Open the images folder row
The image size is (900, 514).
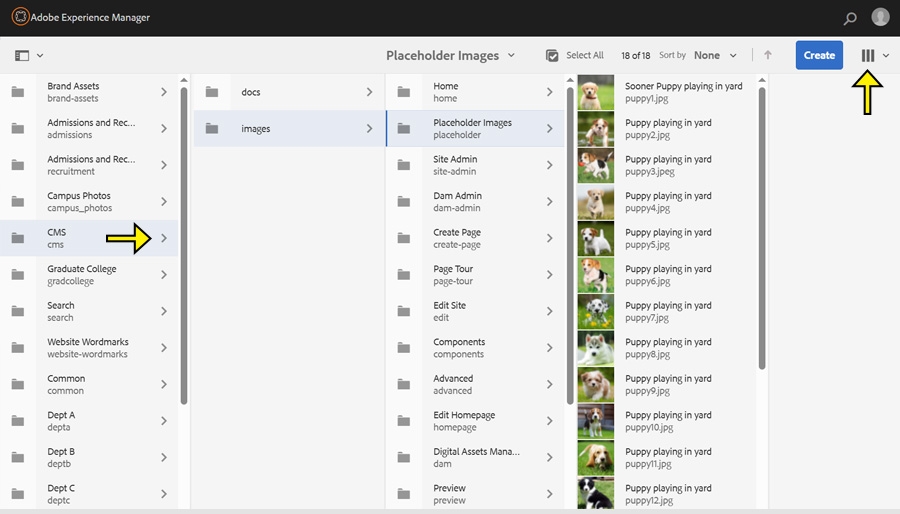click(x=289, y=128)
